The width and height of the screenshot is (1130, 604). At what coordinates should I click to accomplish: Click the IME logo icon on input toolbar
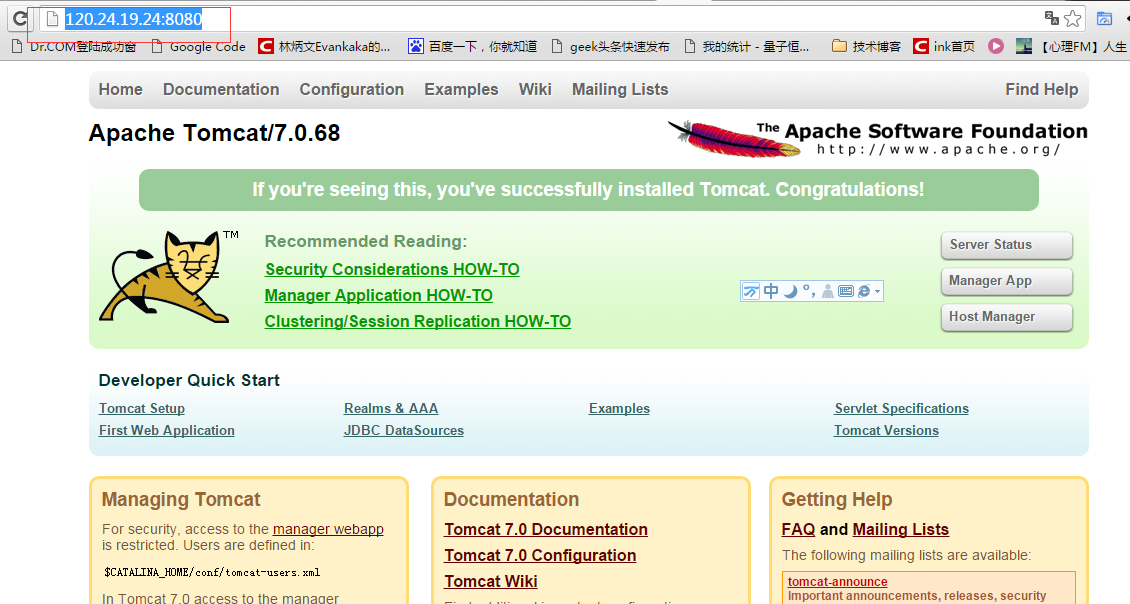[751, 291]
